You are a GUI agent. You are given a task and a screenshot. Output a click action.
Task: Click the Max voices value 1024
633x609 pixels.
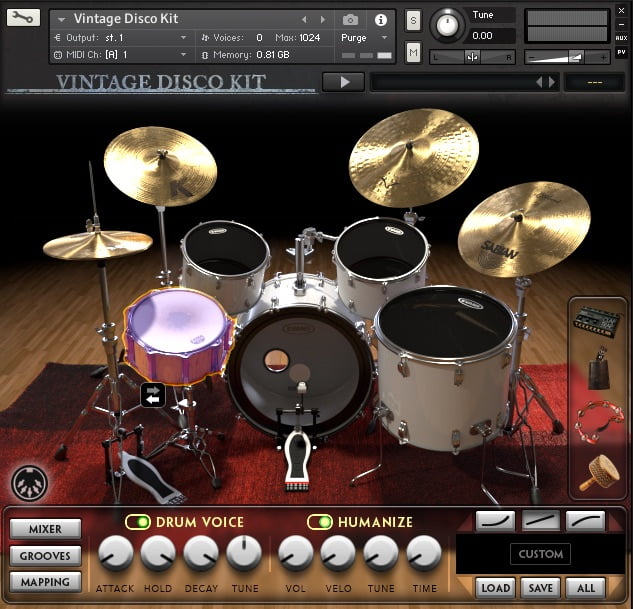coord(310,38)
